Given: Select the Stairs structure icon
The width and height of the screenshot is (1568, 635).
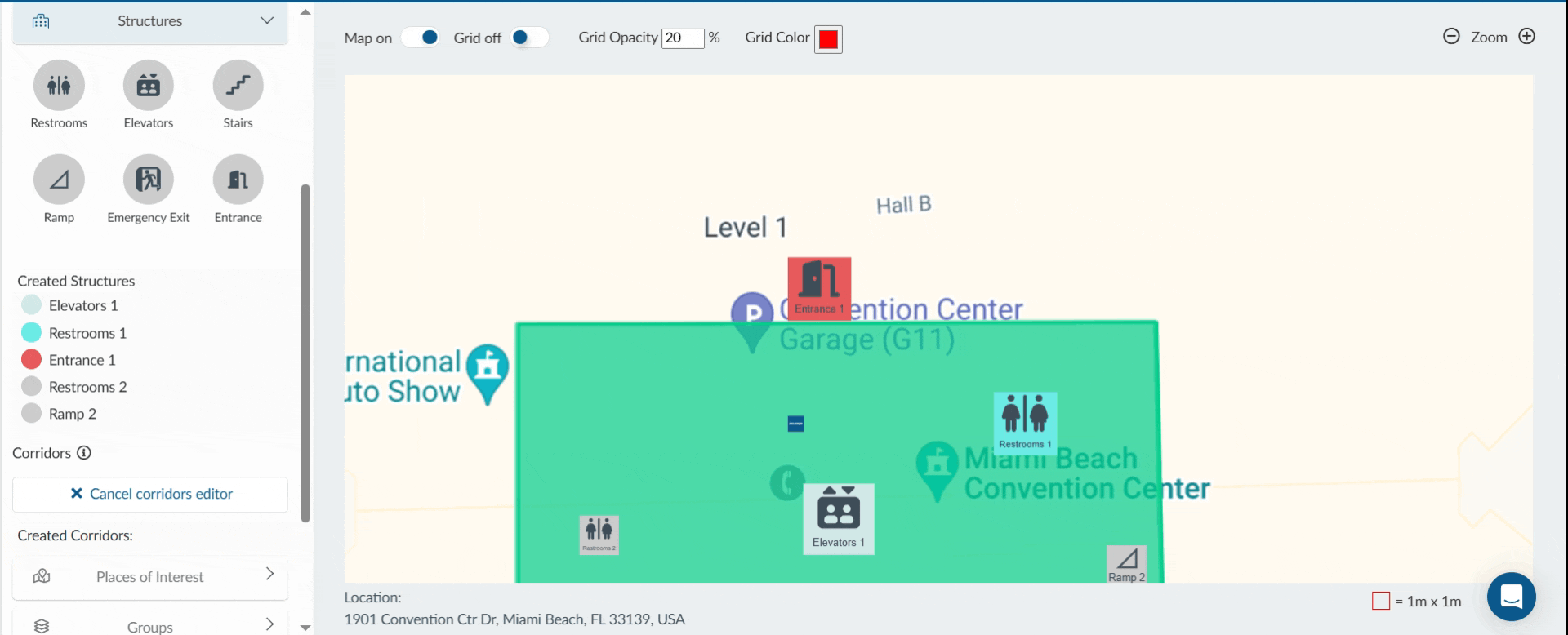Looking at the screenshot, I should click(x=238, y=85).
